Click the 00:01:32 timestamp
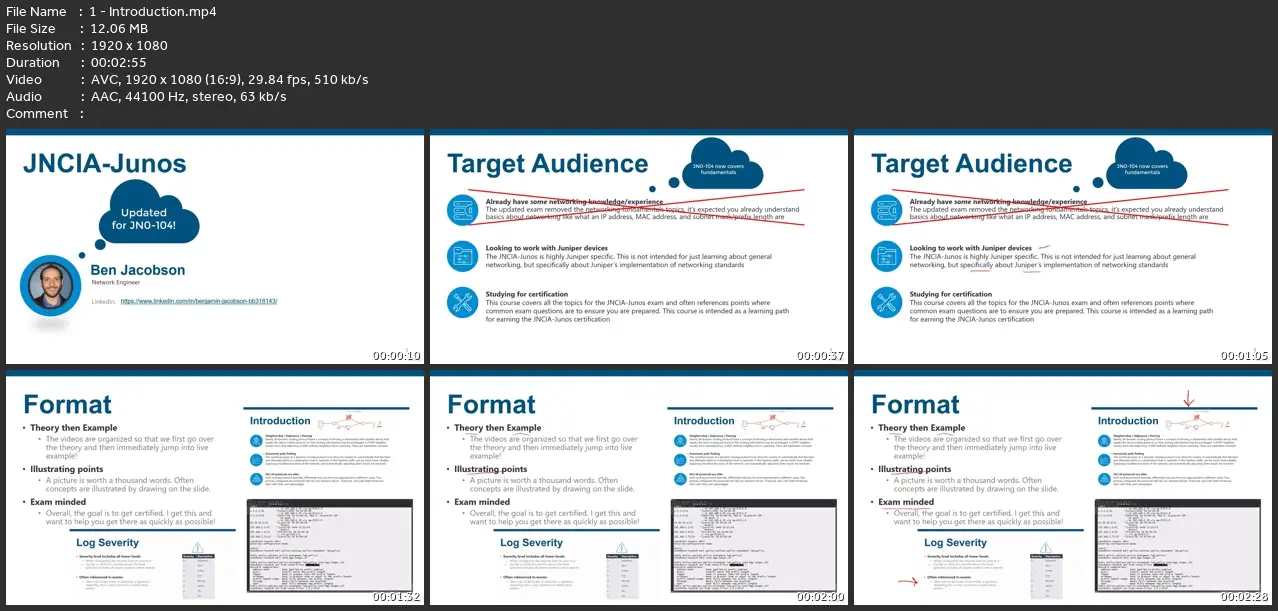Image resolution: width=1278 pixels, height=611 pixels. pos(397,596)
